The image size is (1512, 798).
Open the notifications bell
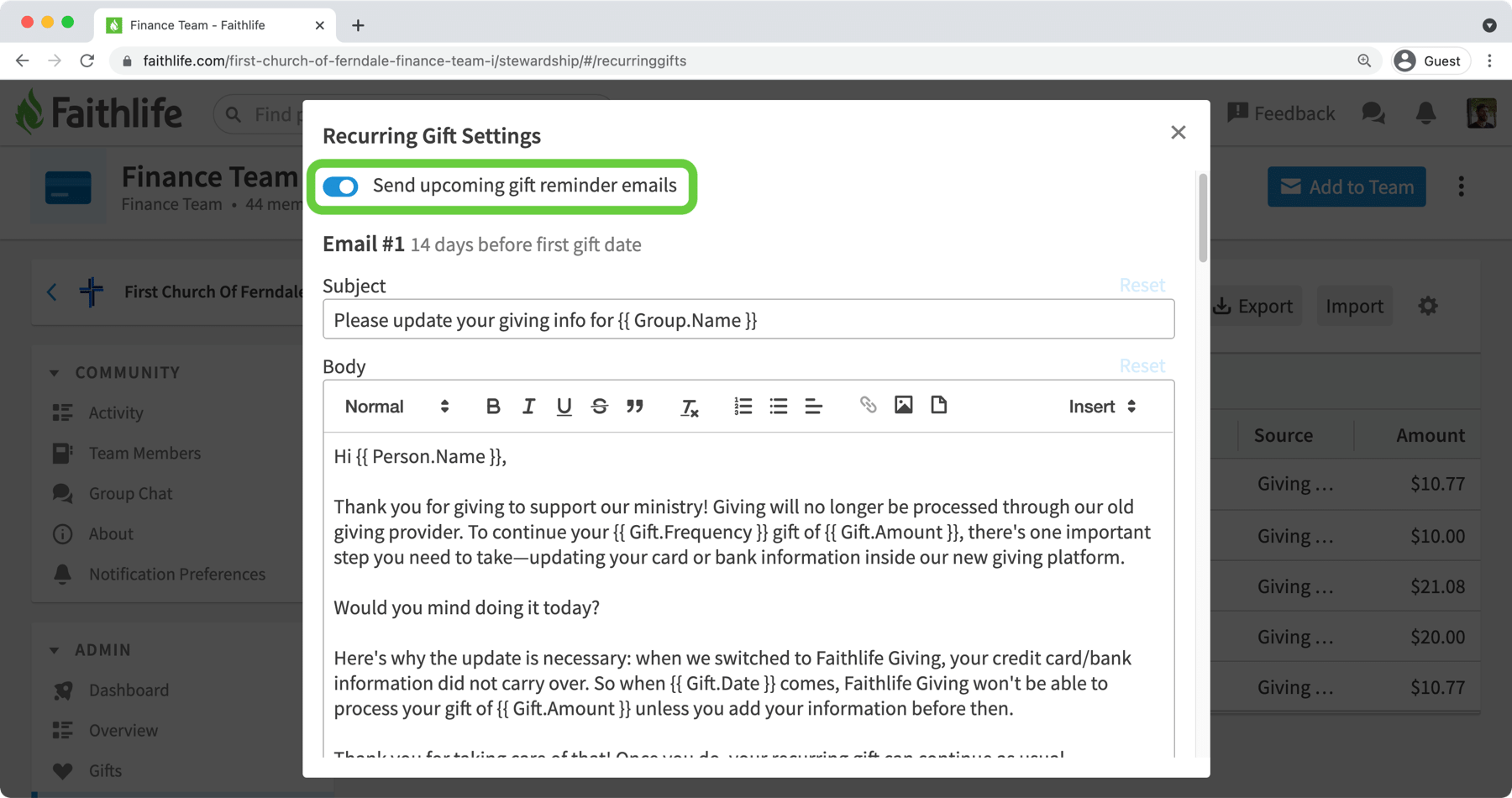click(1425, 113)
